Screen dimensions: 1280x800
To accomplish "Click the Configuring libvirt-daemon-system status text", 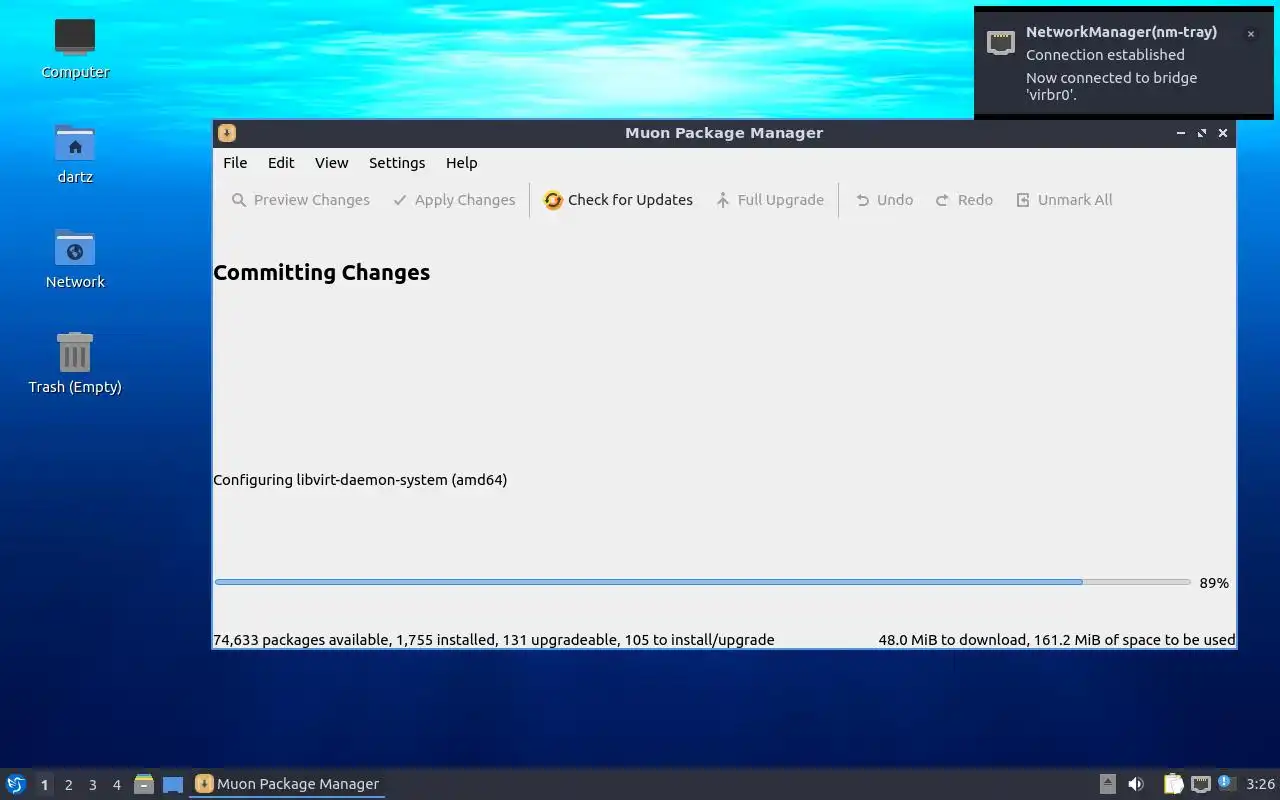I will click(360, 480).
